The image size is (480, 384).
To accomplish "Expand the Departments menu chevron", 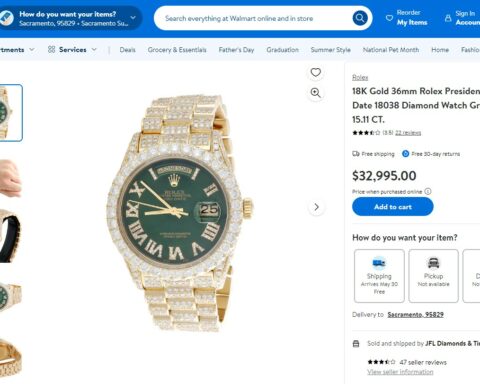I will (x=32, y=50).
